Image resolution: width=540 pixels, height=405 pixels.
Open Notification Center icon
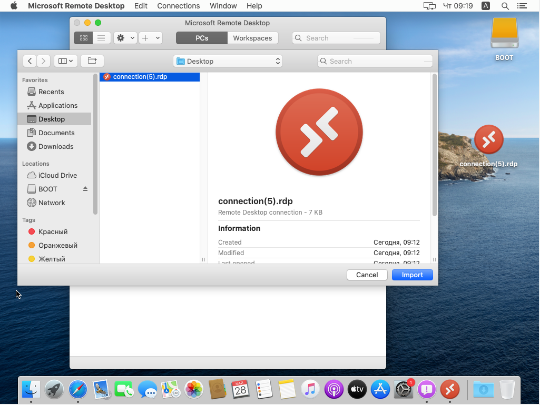[522, 6]
